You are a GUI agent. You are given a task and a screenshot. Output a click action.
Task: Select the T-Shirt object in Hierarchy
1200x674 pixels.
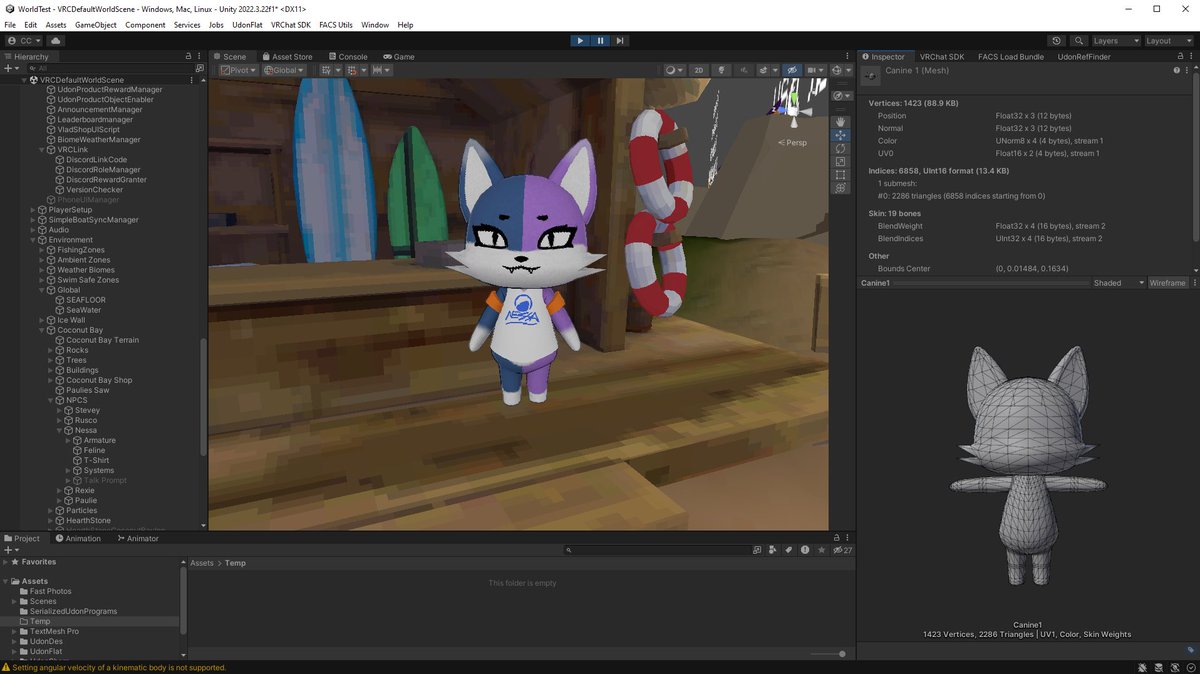[96, 460]
